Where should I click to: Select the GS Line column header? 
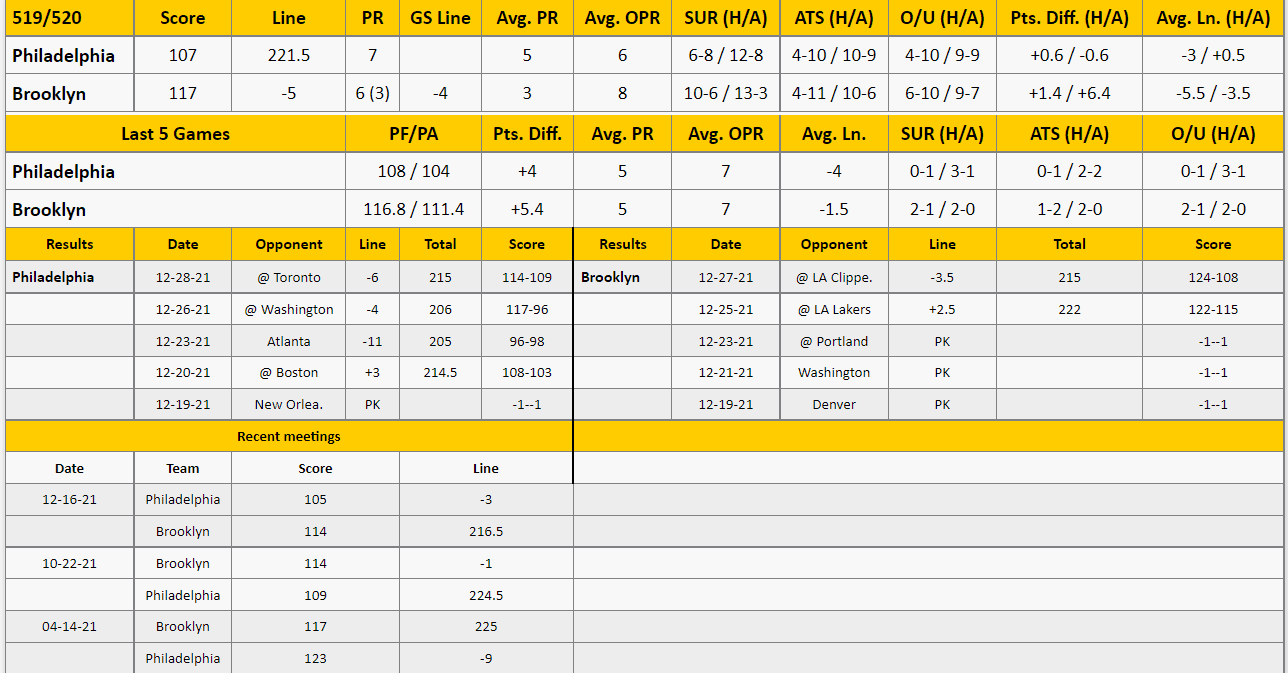440,18
